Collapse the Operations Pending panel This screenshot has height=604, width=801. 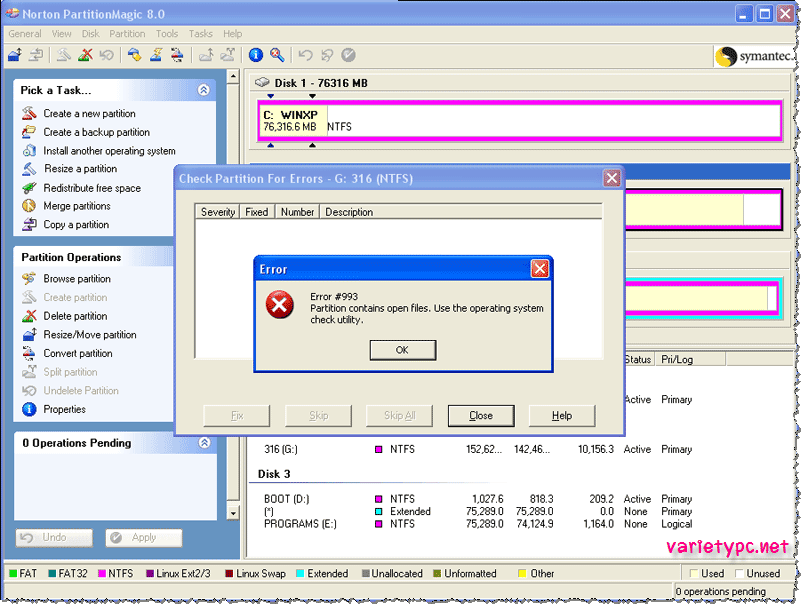[x=204, y=443]
